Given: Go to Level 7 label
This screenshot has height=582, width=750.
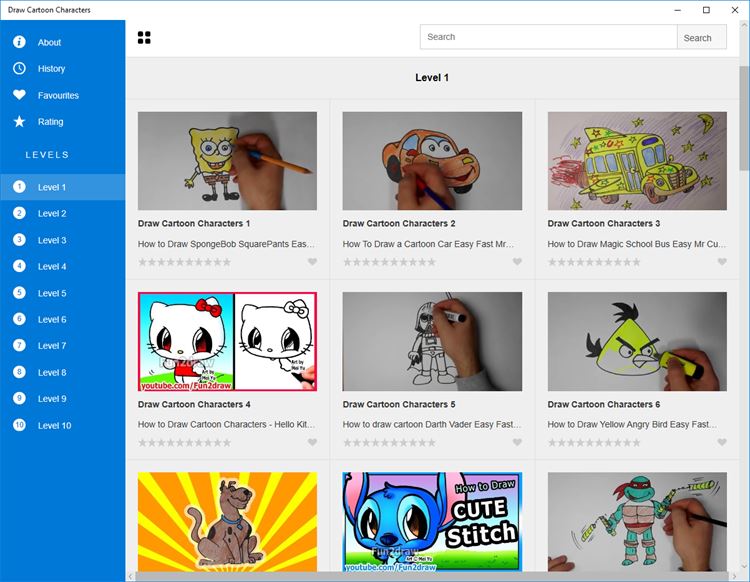Looking at the screenshot, I should pyautogui.click(x=52, y=346).
